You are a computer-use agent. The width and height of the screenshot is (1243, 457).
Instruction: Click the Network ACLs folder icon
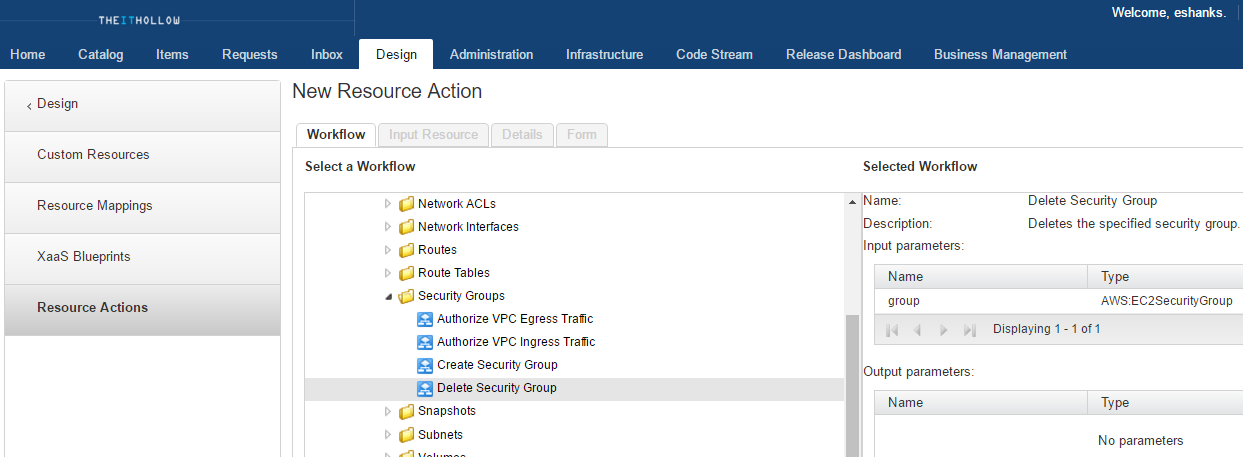click(x=406, y=204)
